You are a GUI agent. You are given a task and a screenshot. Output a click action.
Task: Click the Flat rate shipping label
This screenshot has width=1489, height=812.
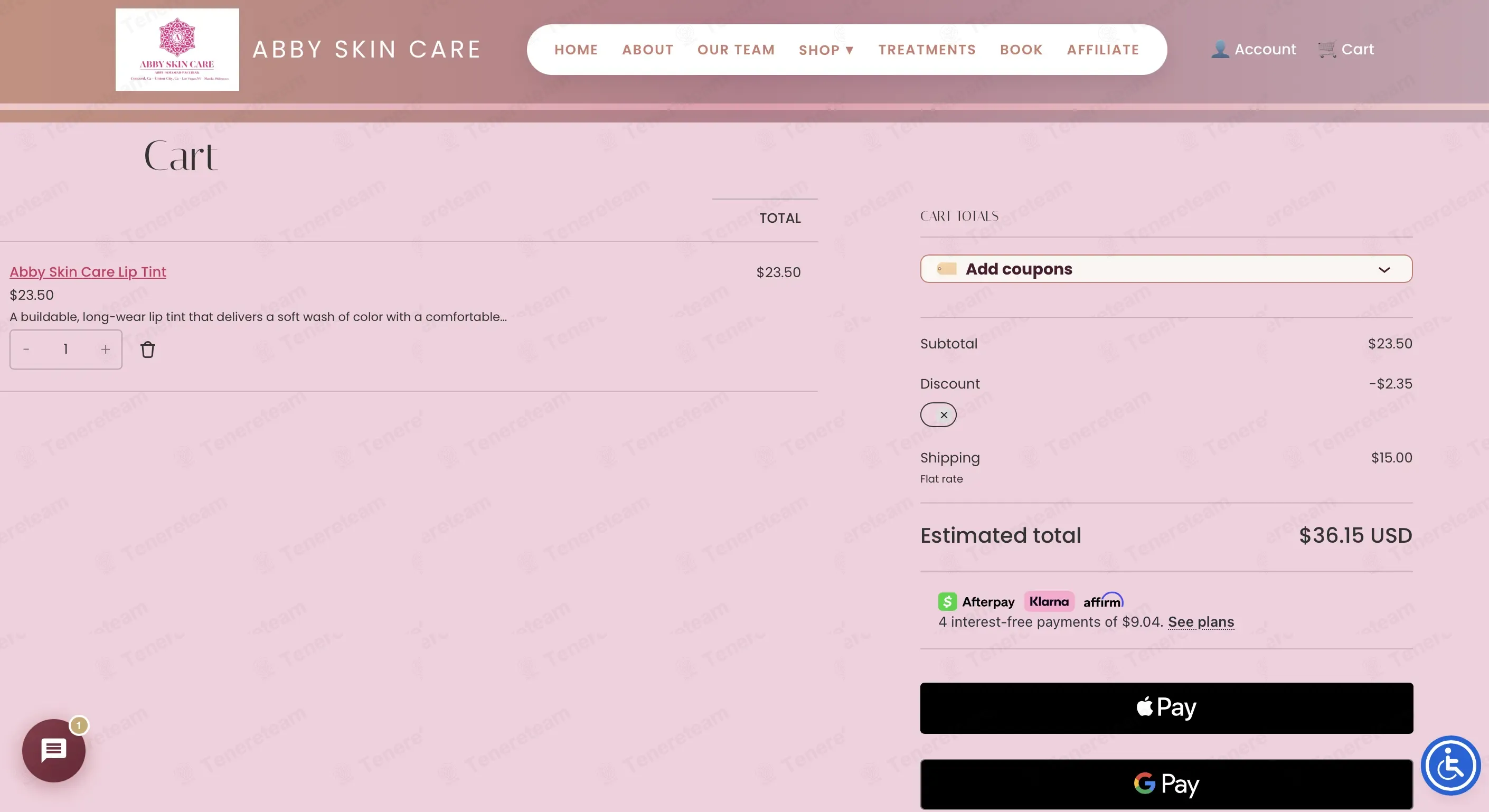coord(941,479)
